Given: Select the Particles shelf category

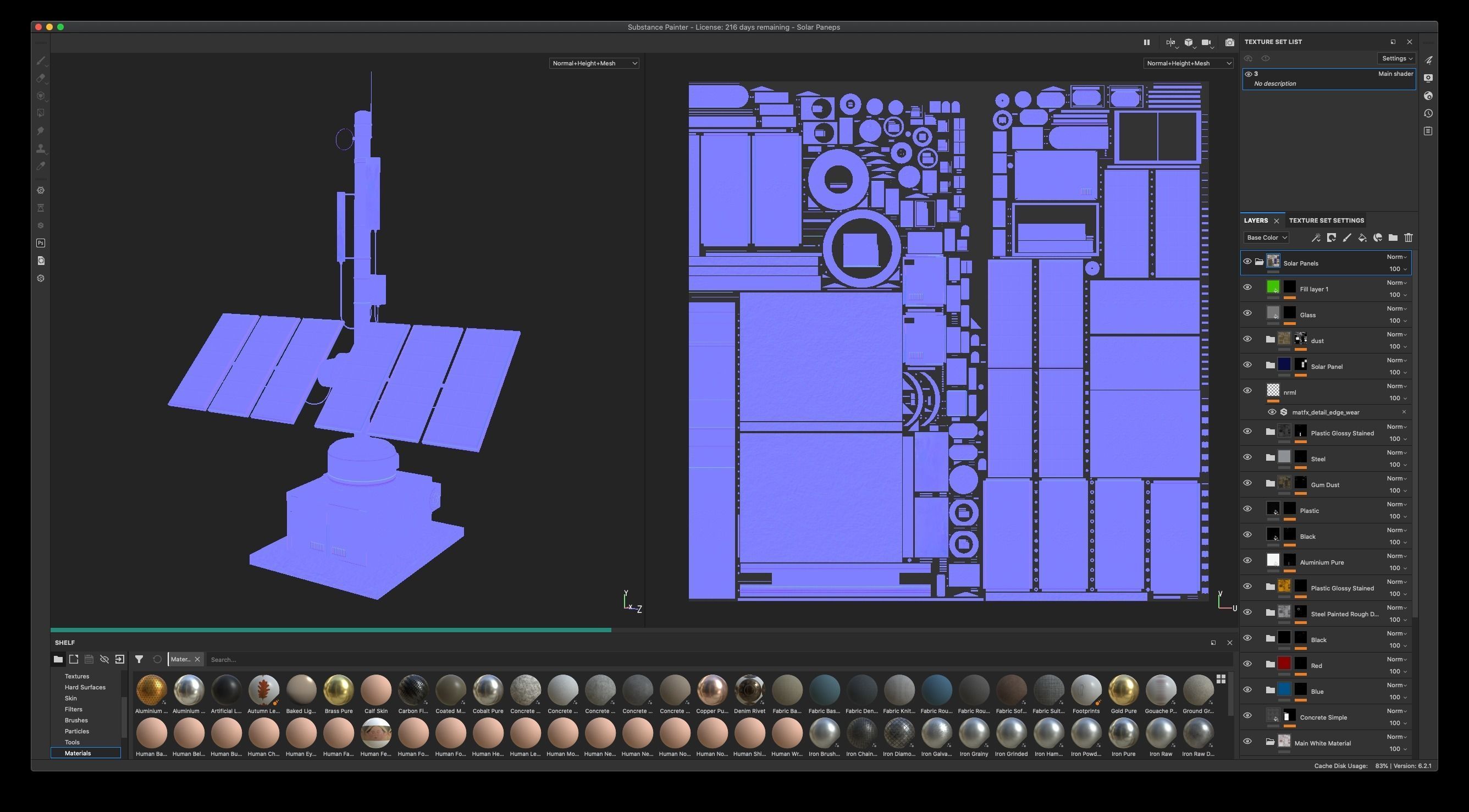Looking at the screenshot, I should [76, 731].
